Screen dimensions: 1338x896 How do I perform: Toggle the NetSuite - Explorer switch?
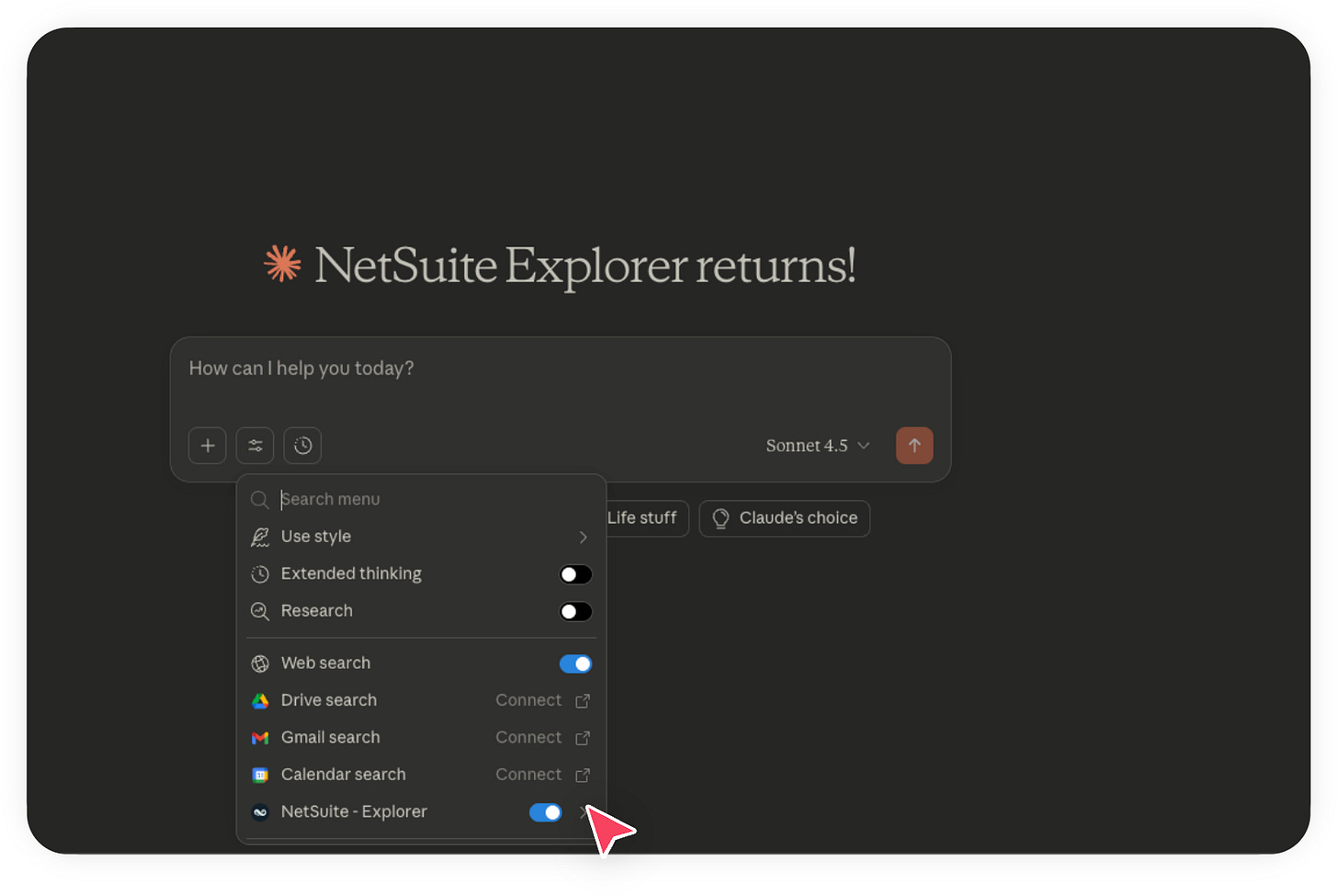coord(546,812)
